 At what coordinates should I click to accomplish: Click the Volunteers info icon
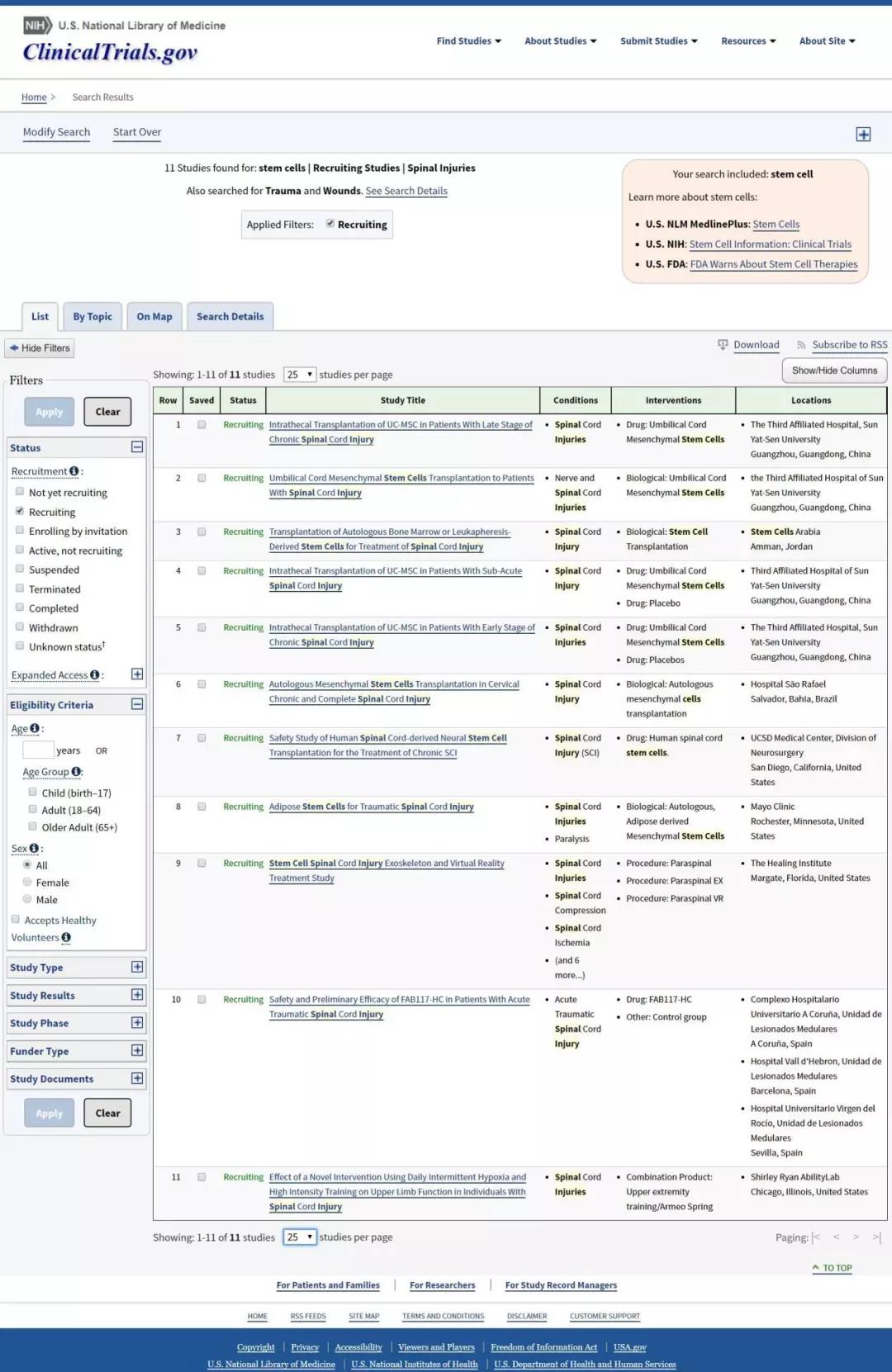pos(66,937)
